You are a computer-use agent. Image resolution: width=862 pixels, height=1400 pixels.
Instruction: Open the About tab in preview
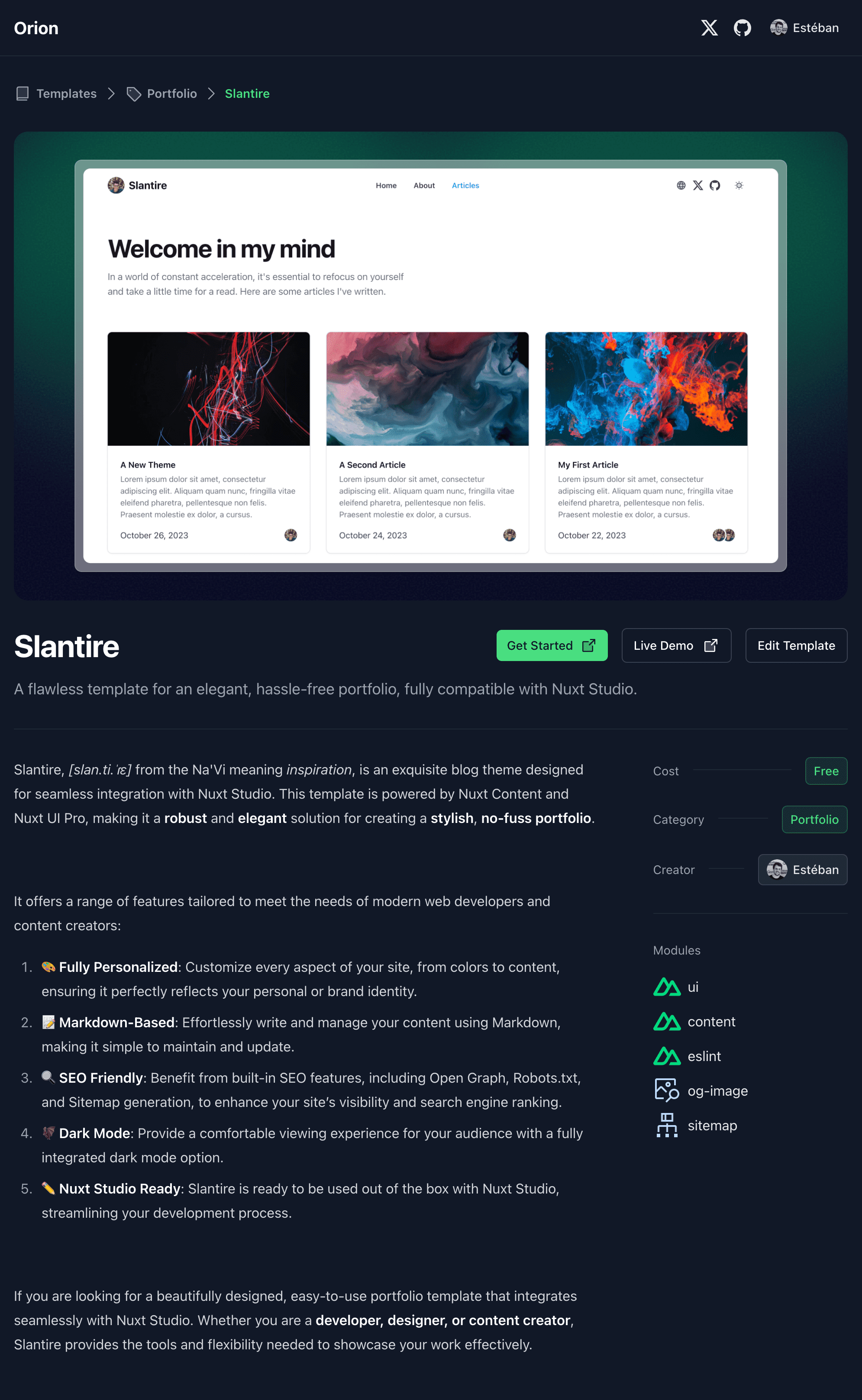pos(424,185)
